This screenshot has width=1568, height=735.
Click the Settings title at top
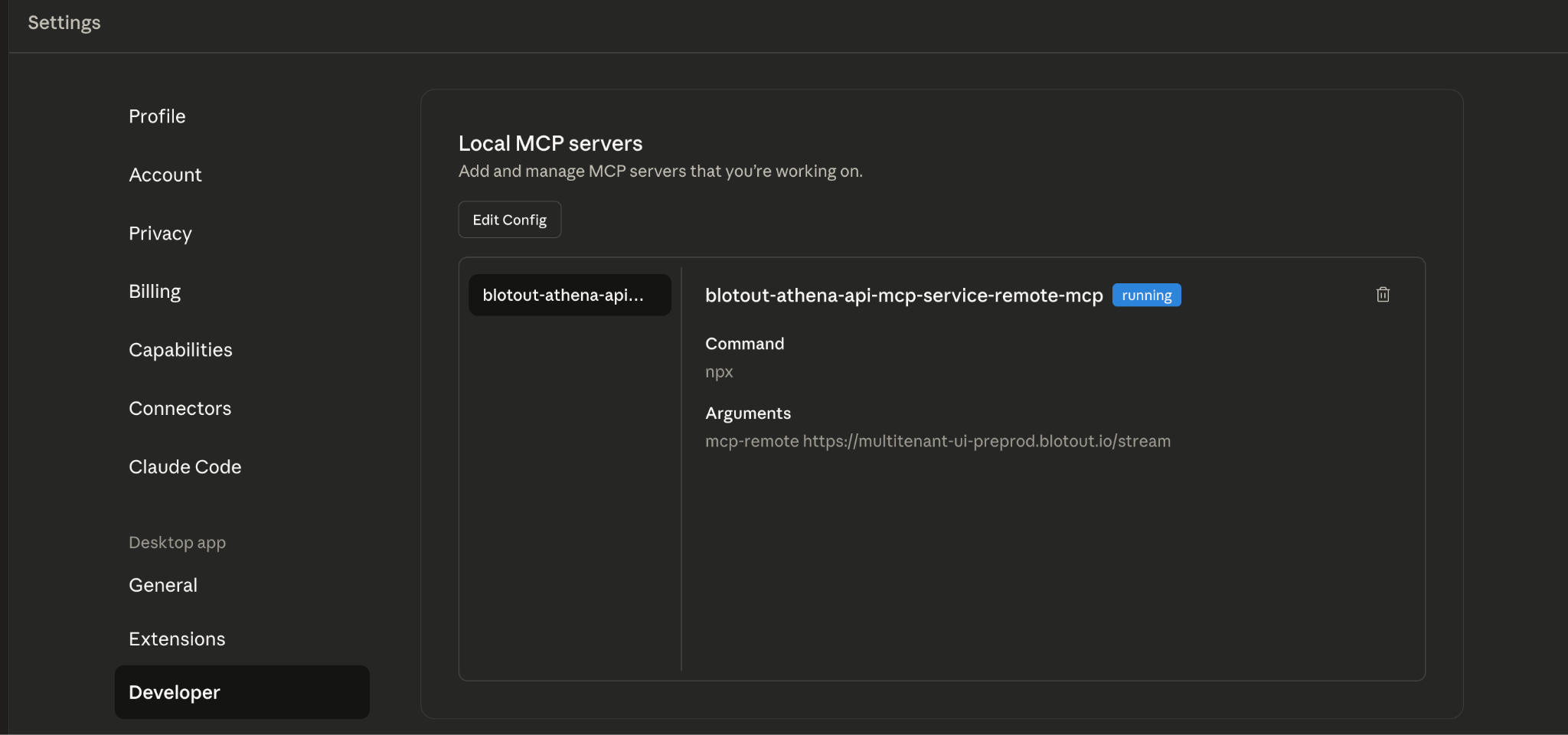click(64, 23)
